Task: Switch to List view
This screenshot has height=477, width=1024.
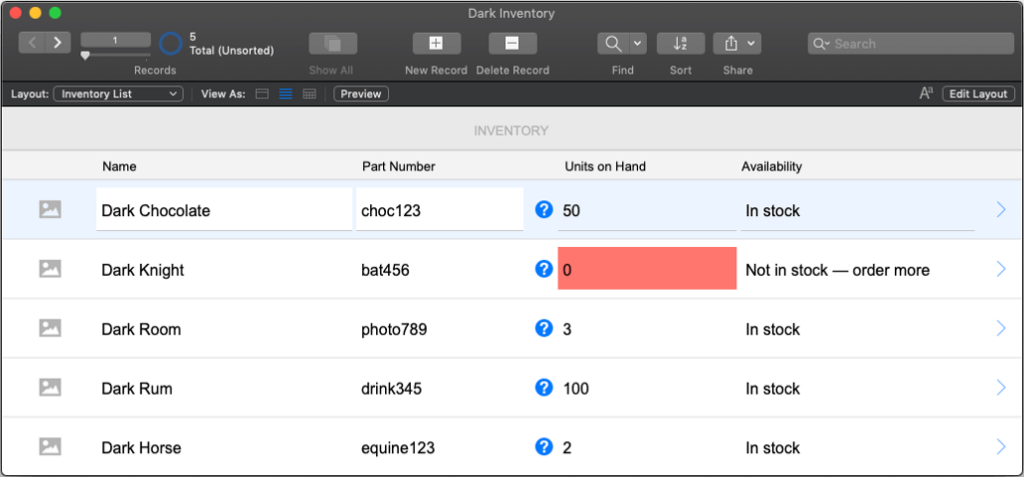Action: pyautogui.click(x=286, y=94)
